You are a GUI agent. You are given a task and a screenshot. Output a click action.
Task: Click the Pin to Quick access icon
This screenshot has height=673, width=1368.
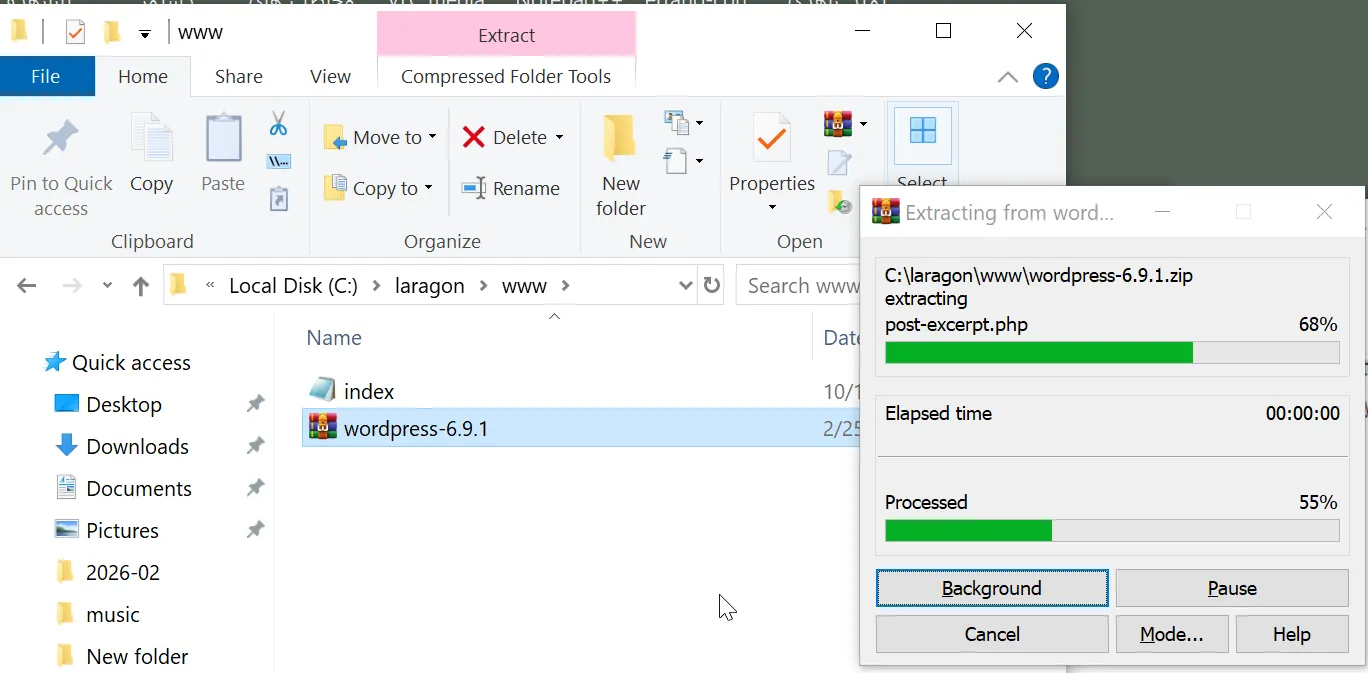pos(61,138)
